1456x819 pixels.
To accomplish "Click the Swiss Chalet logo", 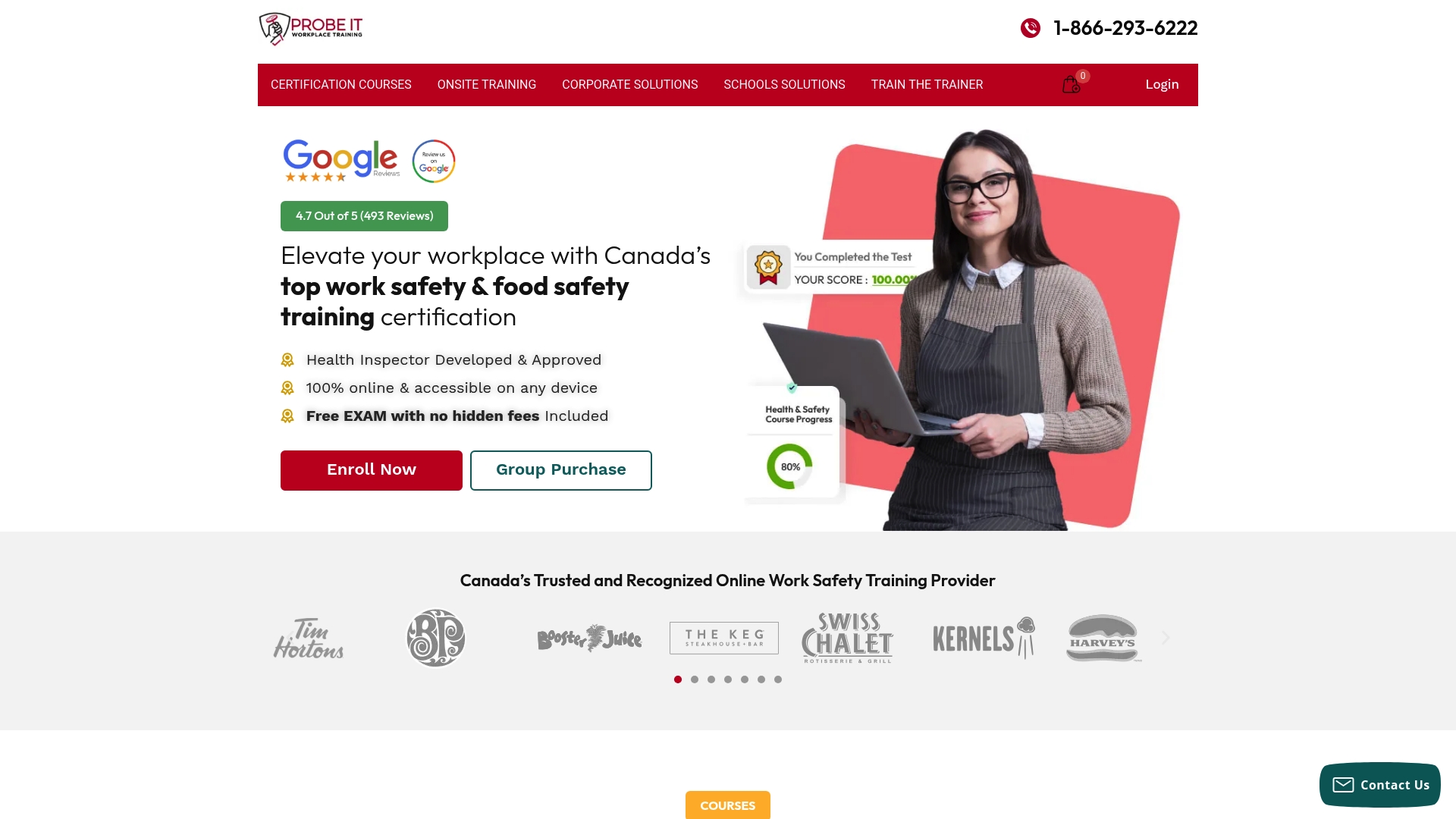I will coord(848,638).
